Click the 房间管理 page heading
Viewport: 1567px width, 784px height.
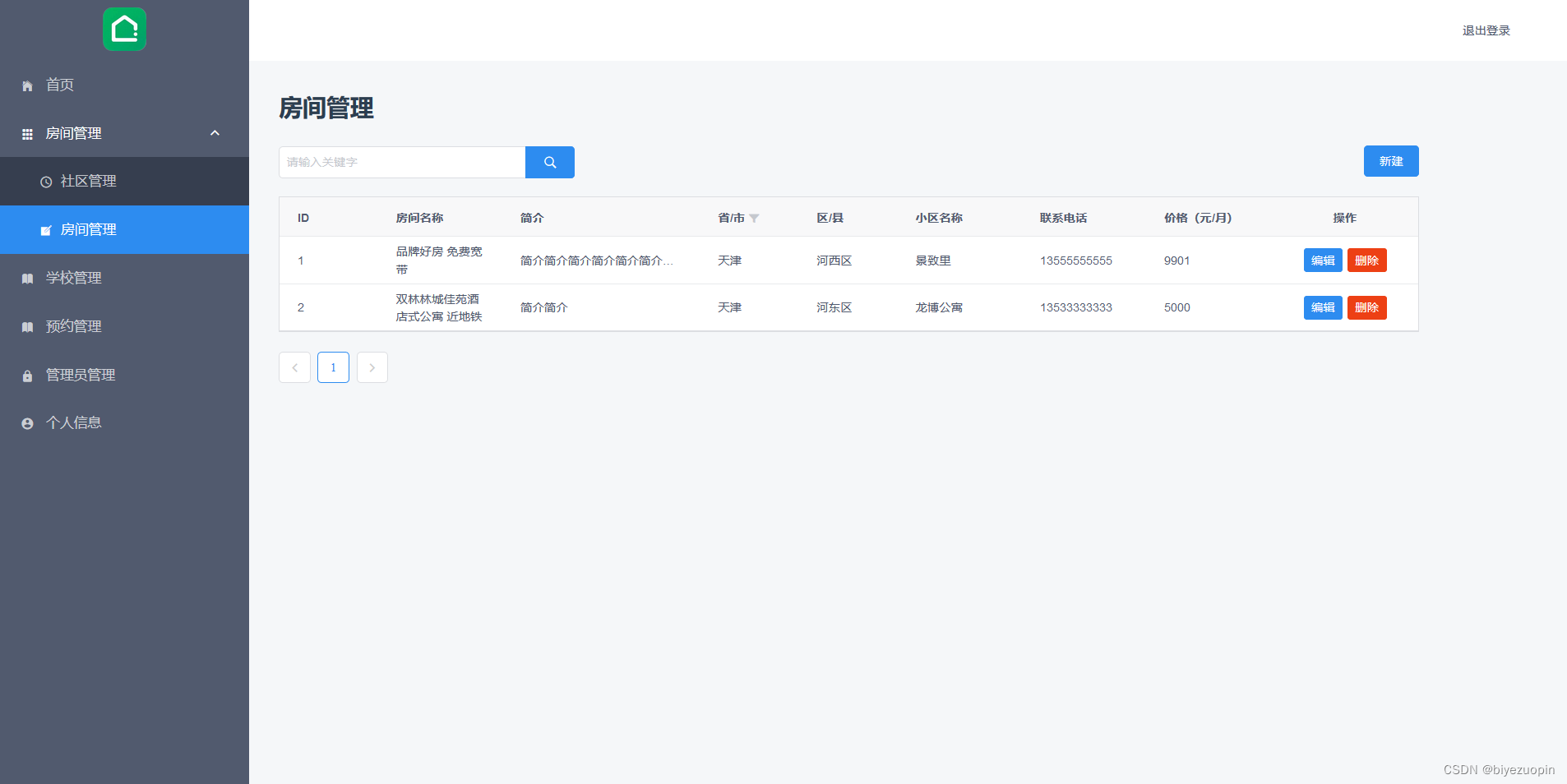326,108
